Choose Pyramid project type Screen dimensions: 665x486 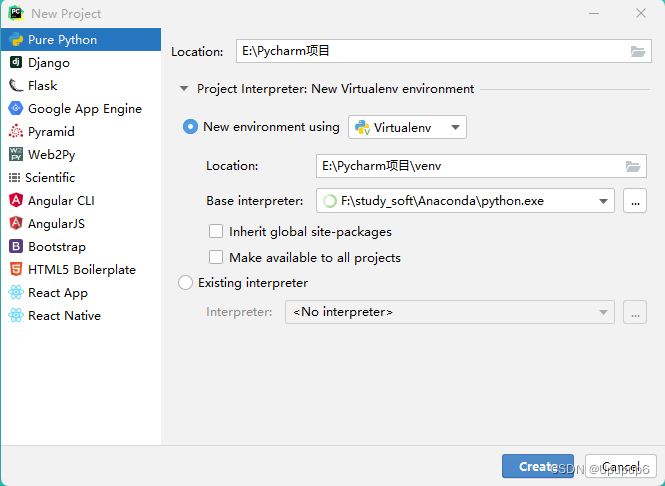pos(81,131)
